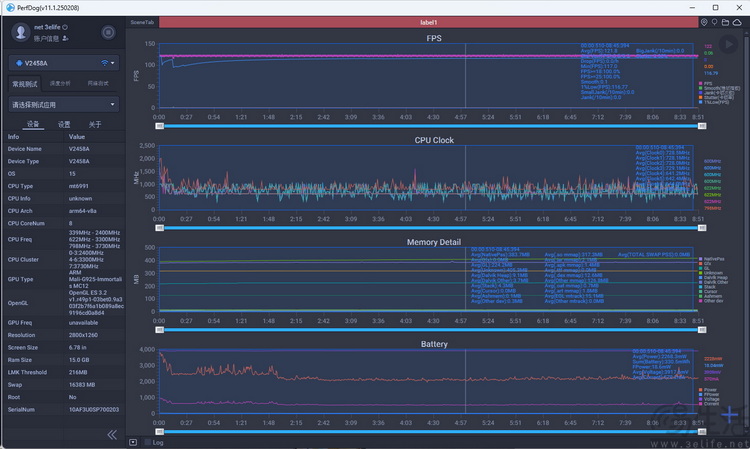The image size is (750, 449).
Task: Click the small badge icon after net 3elife
Action: 65,27
